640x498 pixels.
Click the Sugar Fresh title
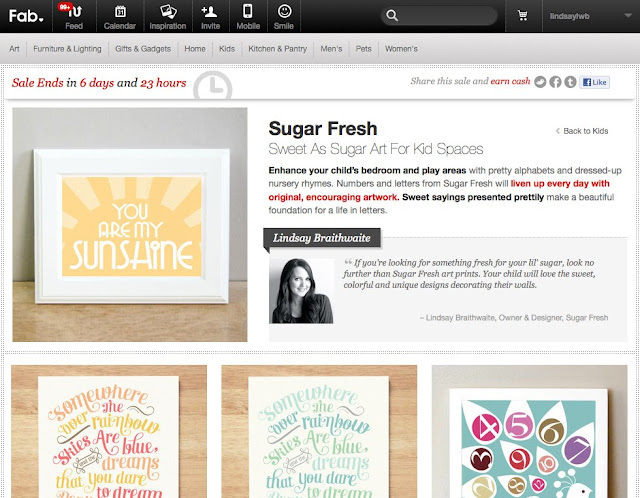point(322,129)
